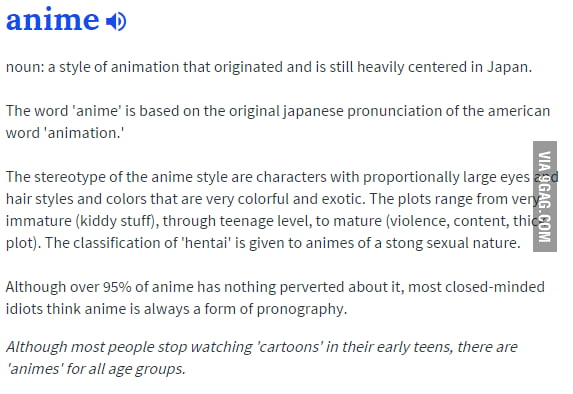Click the italic line 'animes' for all age groups
Viewport: 573px width, 394px height.
tap(96, 369)
